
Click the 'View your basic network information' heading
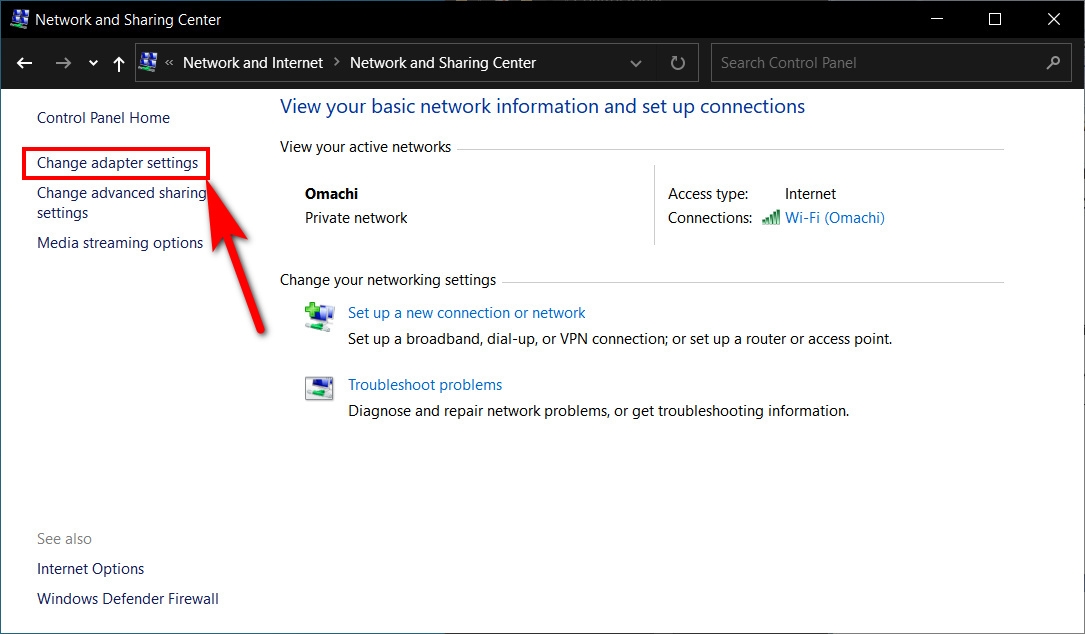[542, 107]
